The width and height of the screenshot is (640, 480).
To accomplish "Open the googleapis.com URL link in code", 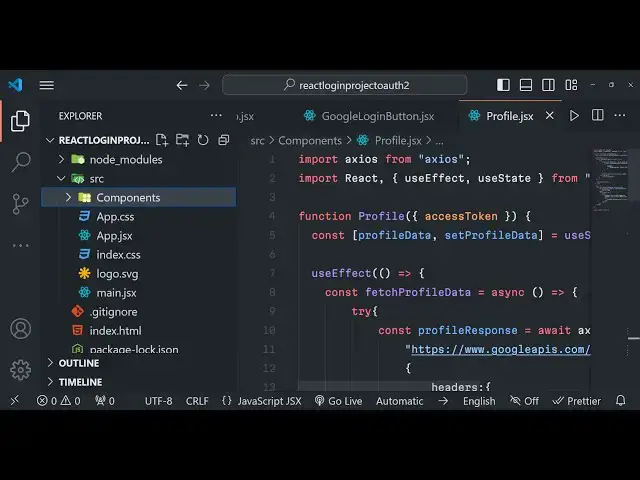I will point(500,349).
